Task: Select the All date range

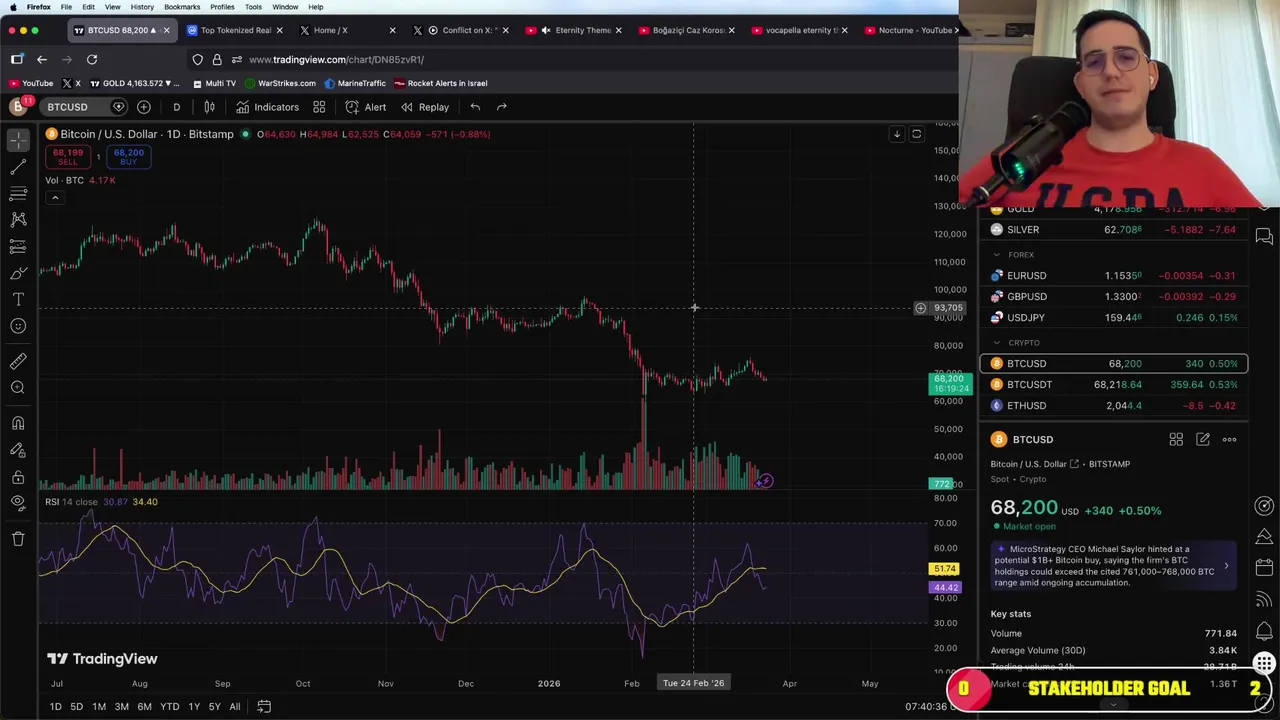Action: [234, 707]
